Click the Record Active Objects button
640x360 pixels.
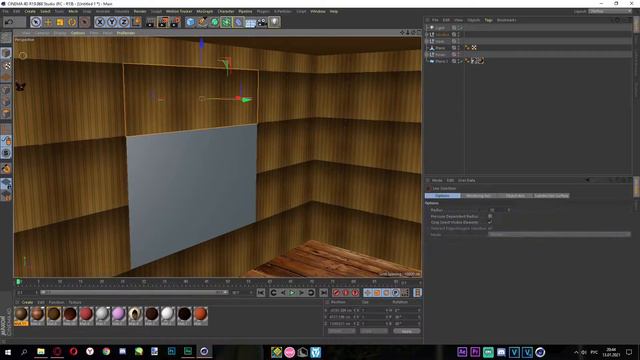point(336,292)
